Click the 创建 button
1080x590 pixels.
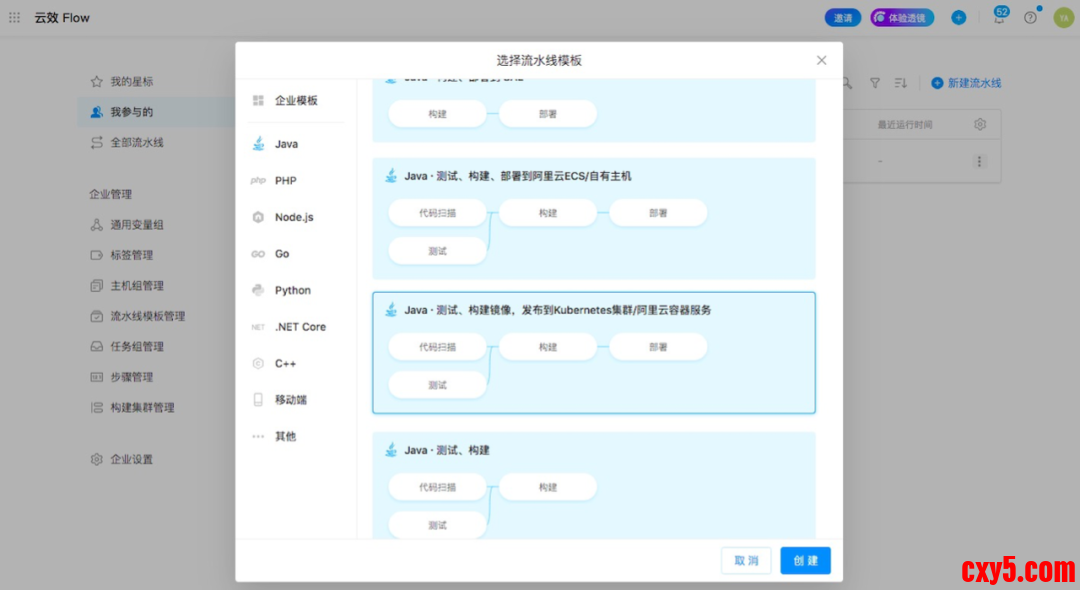coord(805,560)
